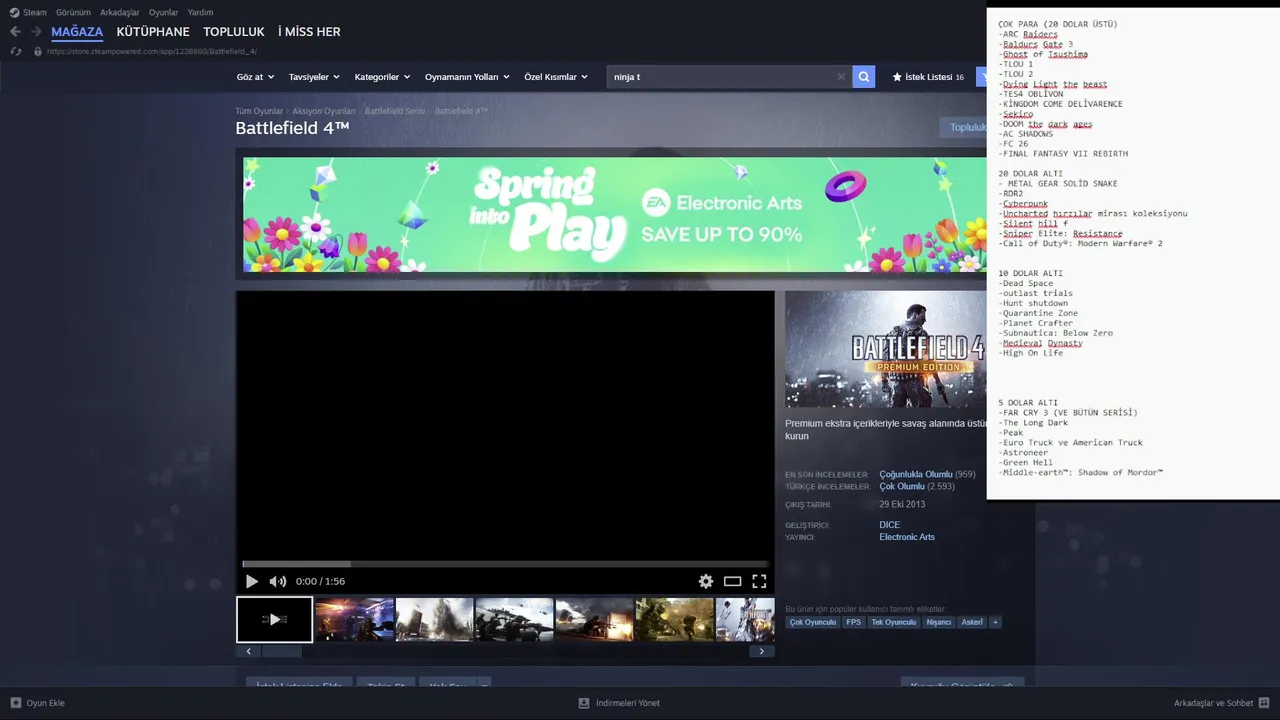The width and height of the screenshot is (1280, 720).
Task: Make the trailer fullscreen
Action: (x=759, y=581)
